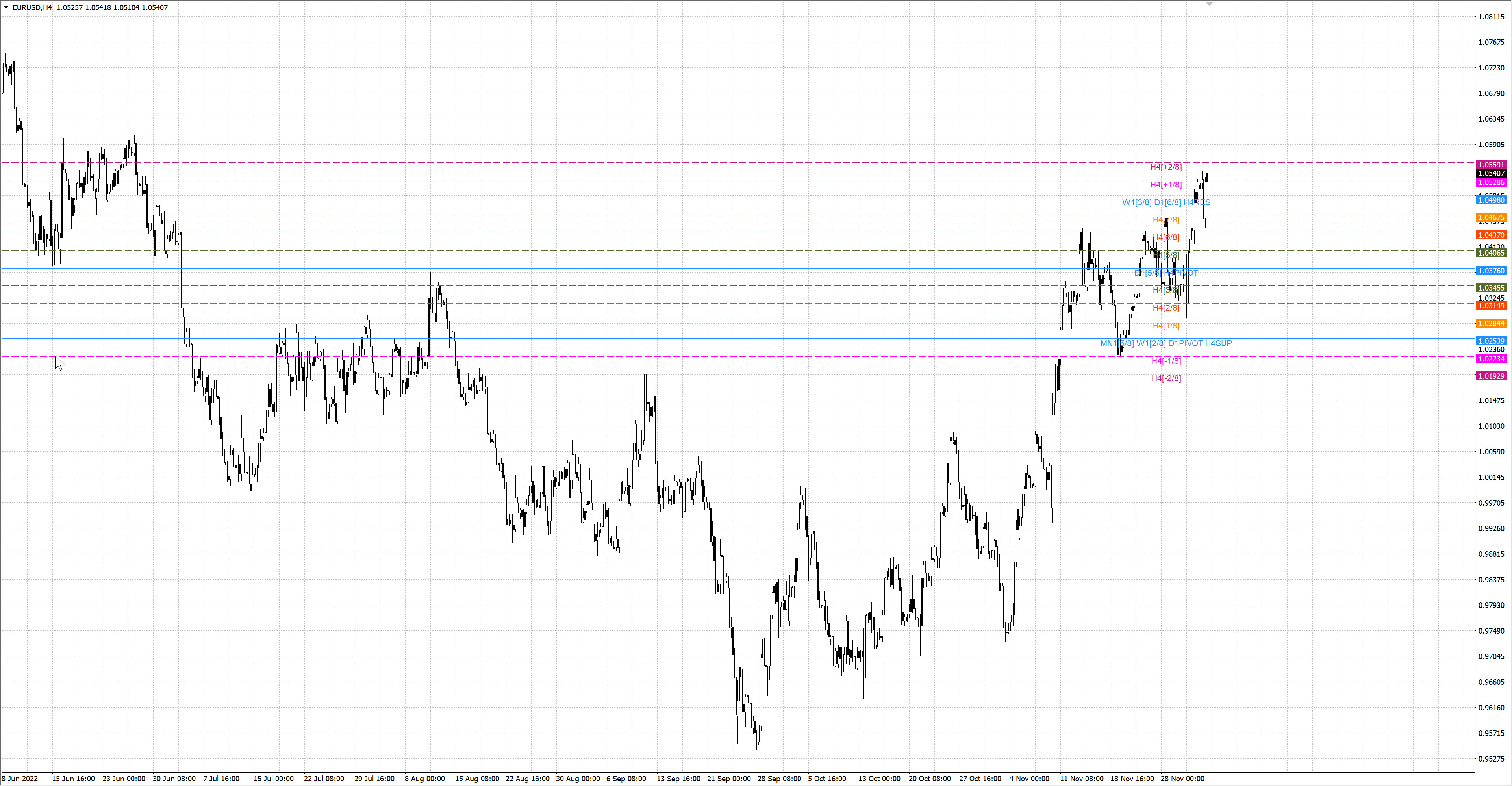Click the 23 Jun 00:00 time label

[x=124, y=779]
